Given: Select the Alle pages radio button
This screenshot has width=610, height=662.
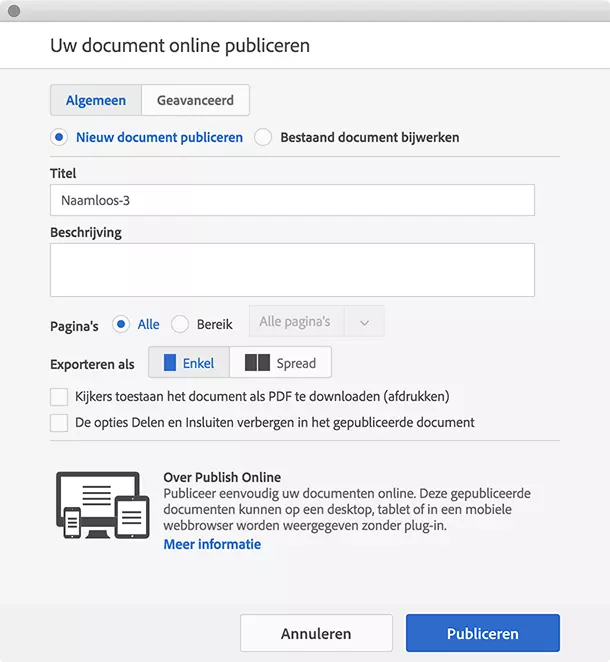Looking at the screenshot, I should (x=121, y=324).
